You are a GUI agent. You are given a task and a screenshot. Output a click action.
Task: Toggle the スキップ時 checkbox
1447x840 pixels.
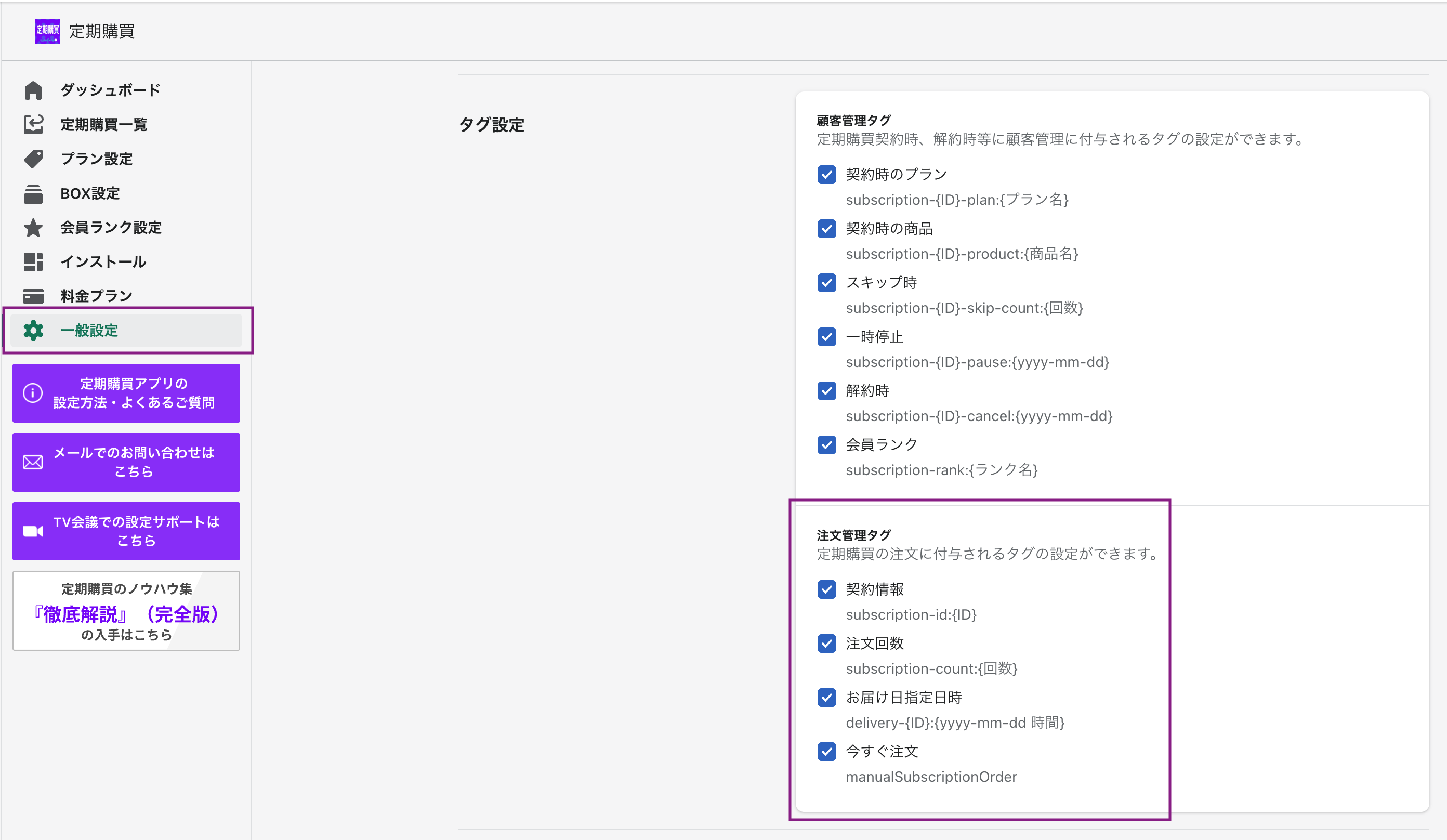tap(826, 282)
